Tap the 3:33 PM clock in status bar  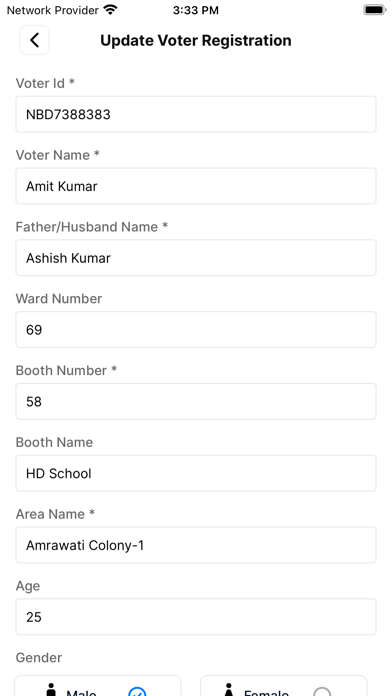coord(196,10)
